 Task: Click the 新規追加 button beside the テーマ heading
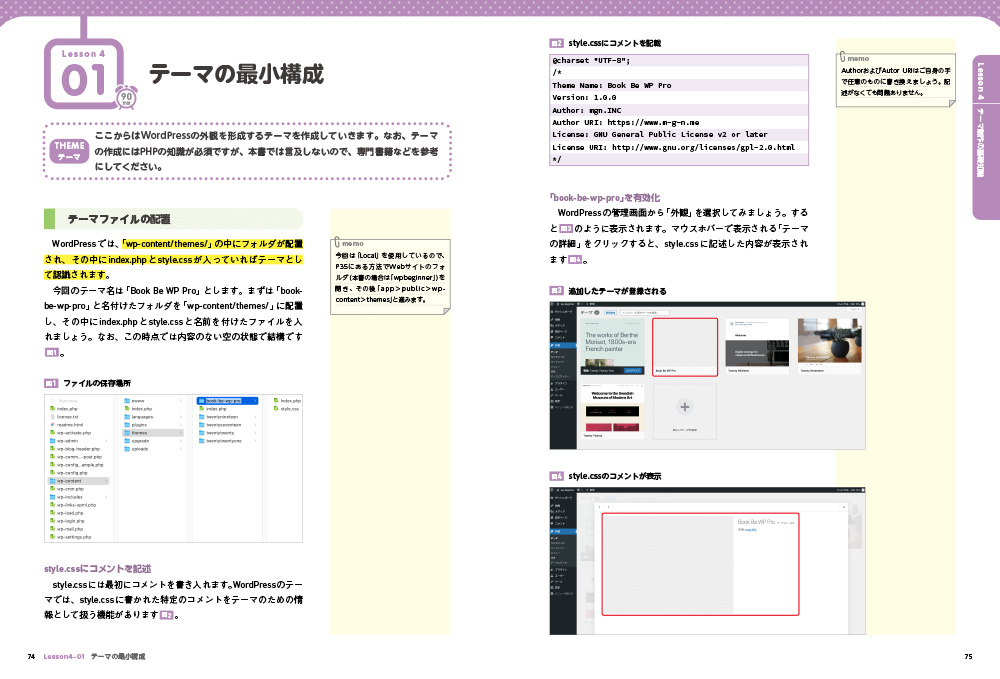click(609, 312)
